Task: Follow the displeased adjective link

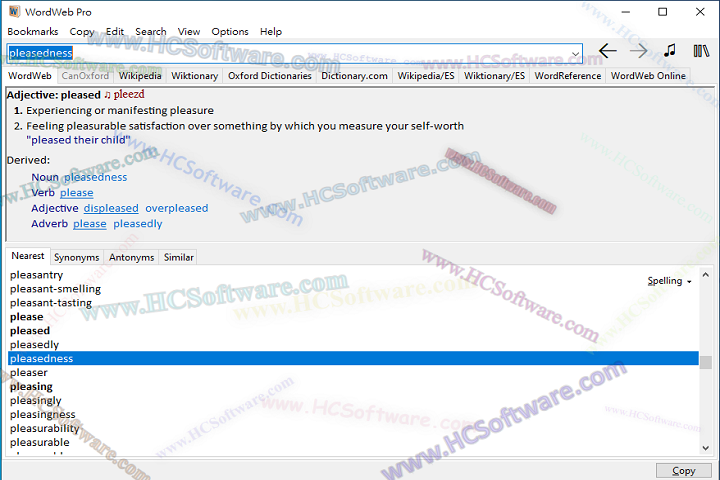Action: coord(111,209)
